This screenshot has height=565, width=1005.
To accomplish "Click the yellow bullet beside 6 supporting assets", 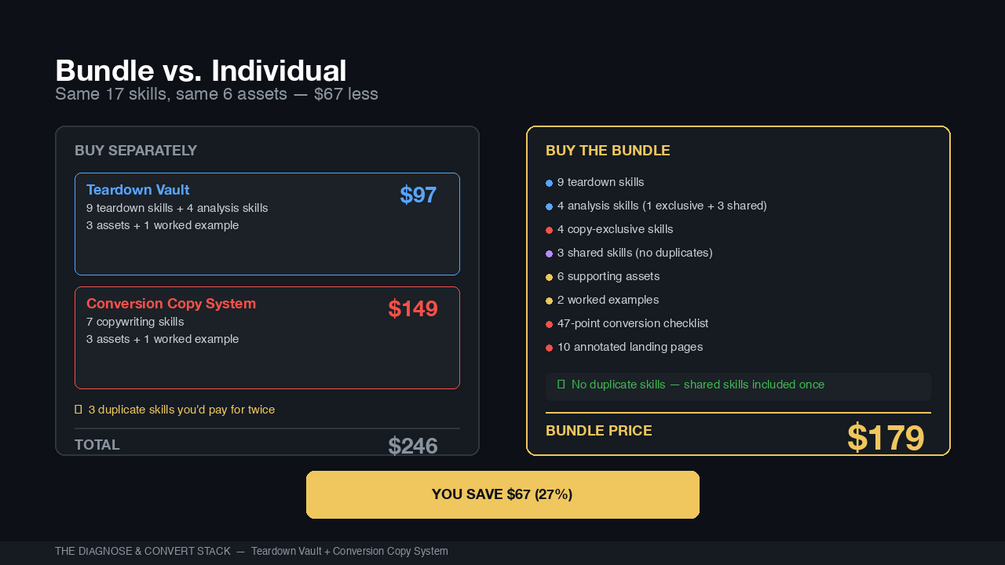I will (x=549, y=277).
